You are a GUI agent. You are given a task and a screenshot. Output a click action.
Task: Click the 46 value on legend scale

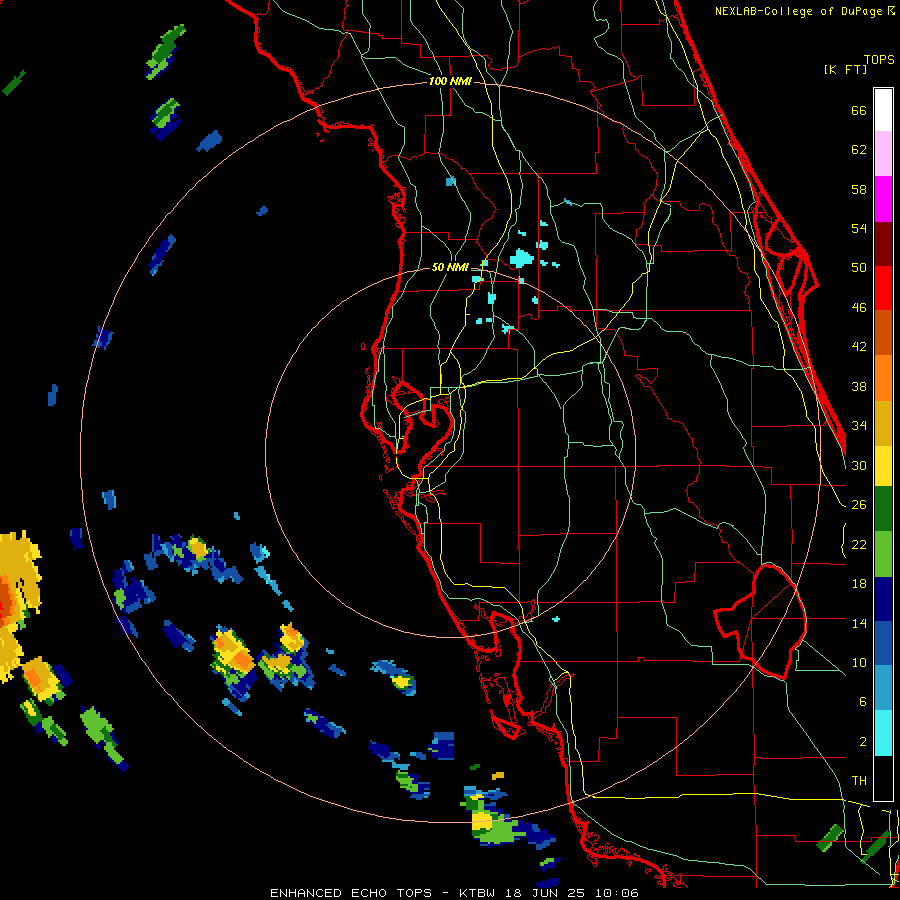[x=859, y=308]
